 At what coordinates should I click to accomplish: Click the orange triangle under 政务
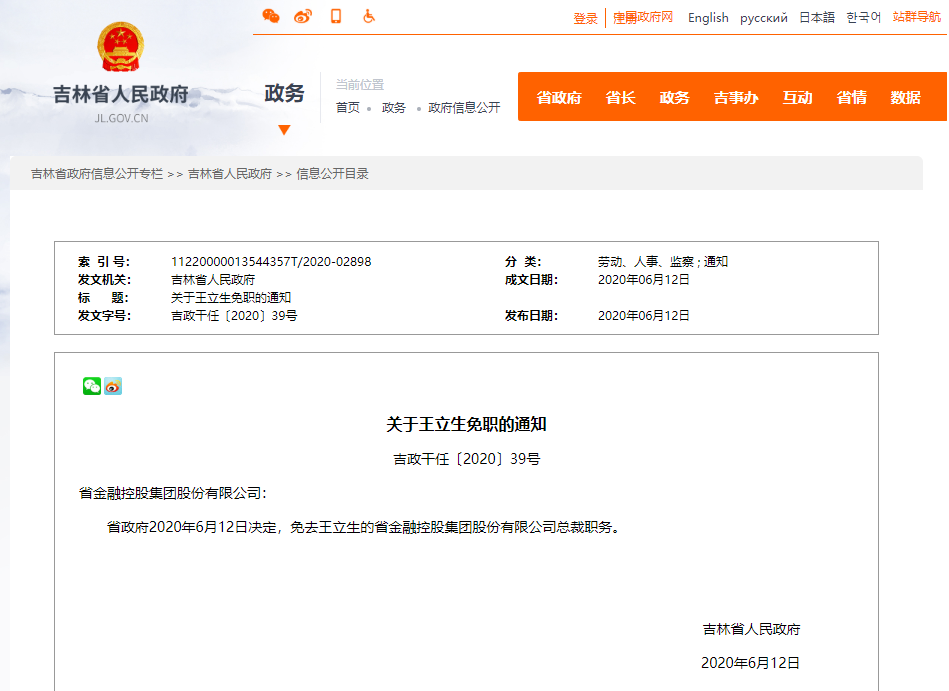click(284, 130)
